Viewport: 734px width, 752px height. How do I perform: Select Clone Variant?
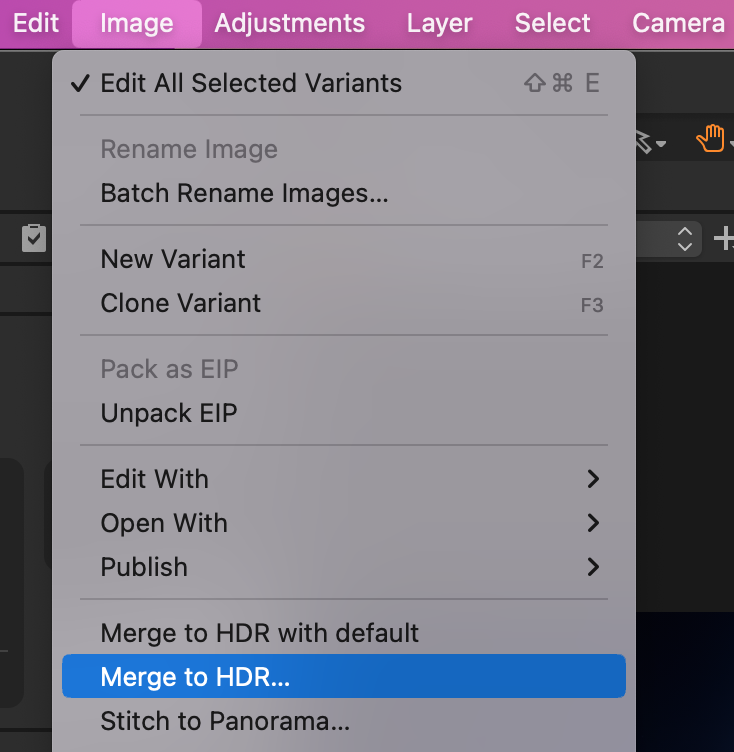tap(181, 303)
